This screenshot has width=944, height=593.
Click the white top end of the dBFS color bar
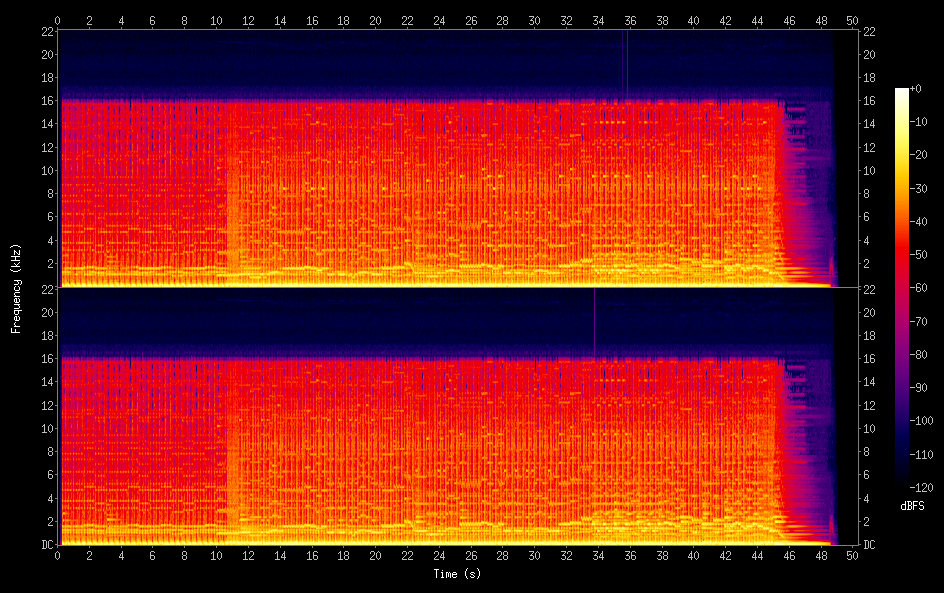(x=902, y=92)
